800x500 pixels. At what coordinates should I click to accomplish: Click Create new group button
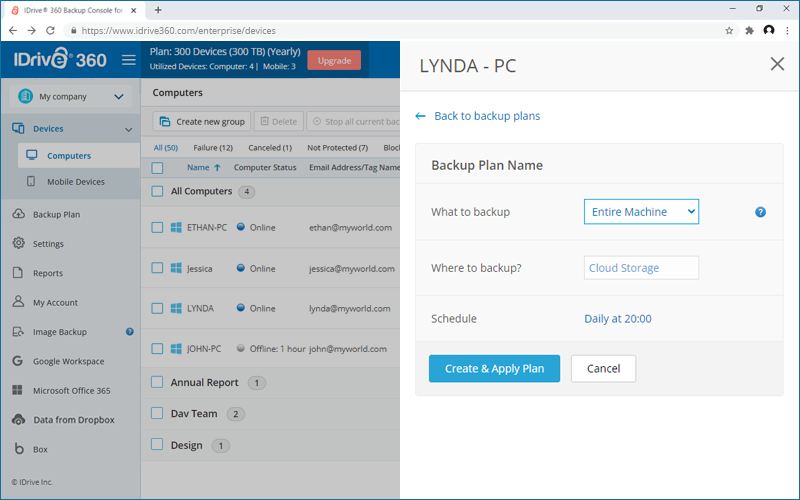pos(202,121)
